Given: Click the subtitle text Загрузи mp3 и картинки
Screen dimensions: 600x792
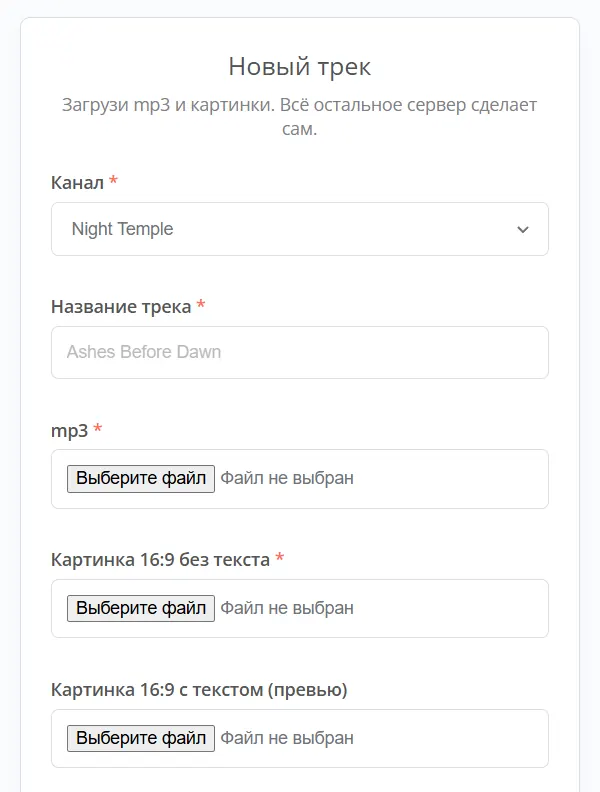Looking at the screenshot, I should pyautogui.click(x=168, y=105).
